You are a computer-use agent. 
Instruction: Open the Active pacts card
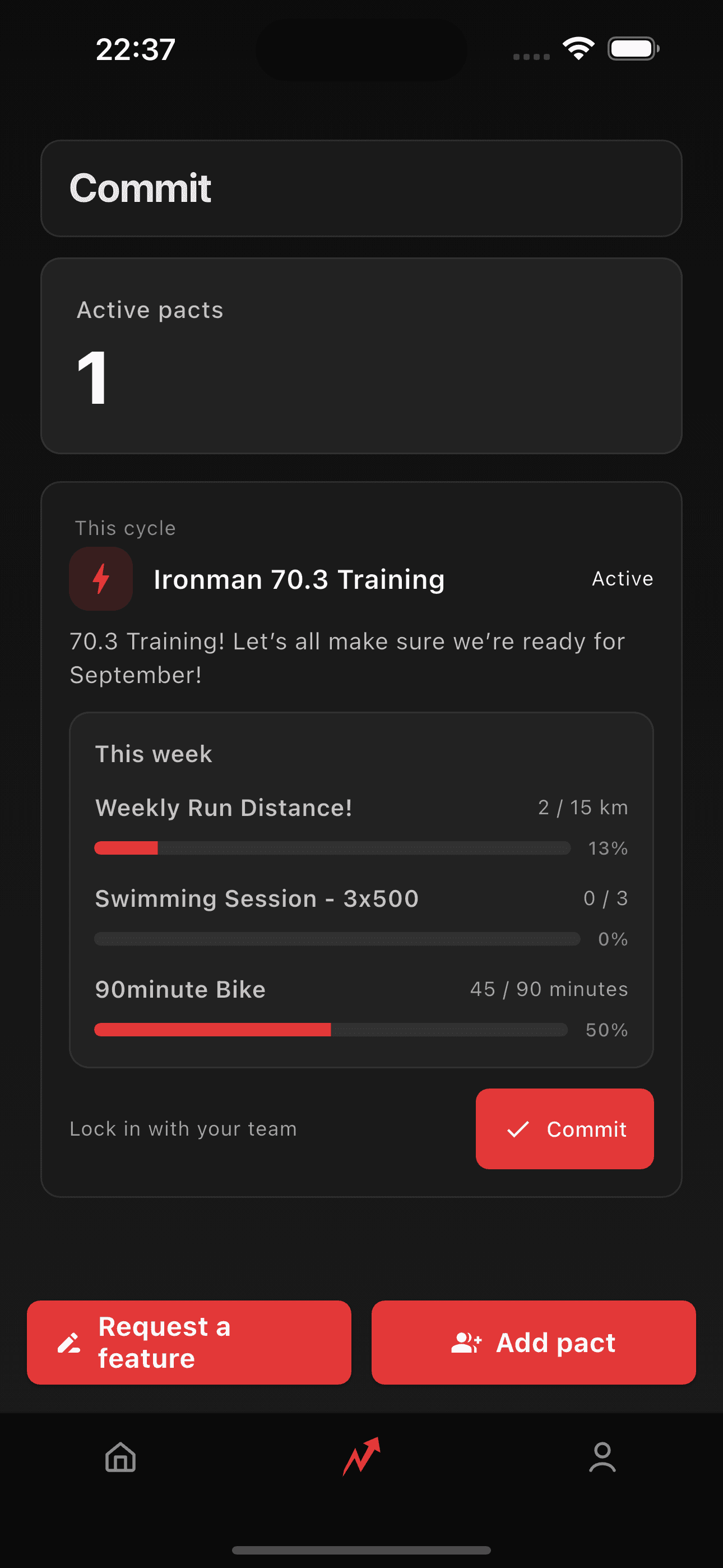click(361, 356)
